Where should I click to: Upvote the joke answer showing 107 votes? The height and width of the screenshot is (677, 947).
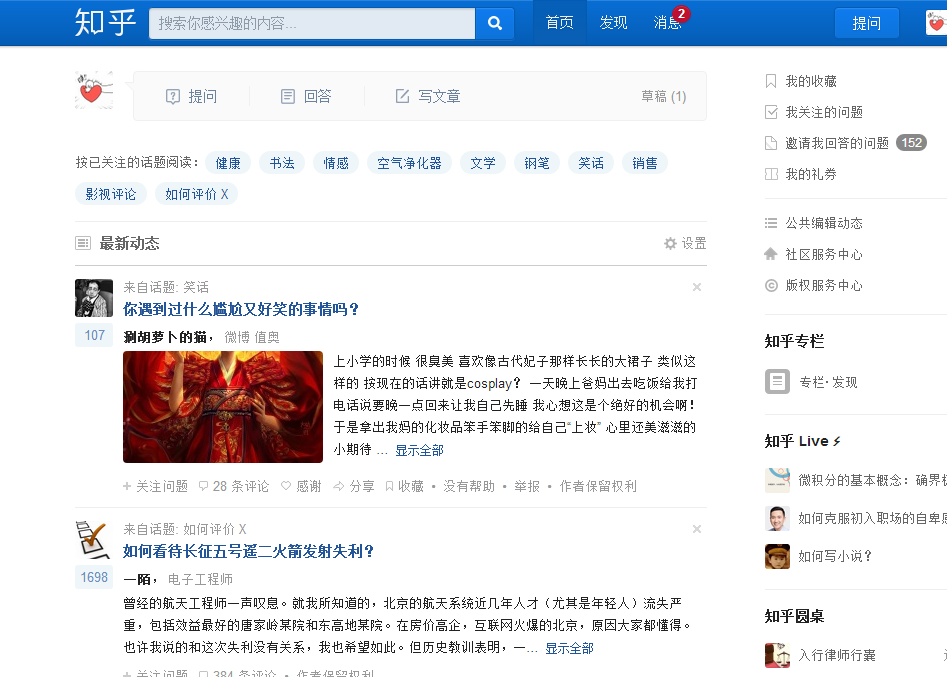point(93,335)
